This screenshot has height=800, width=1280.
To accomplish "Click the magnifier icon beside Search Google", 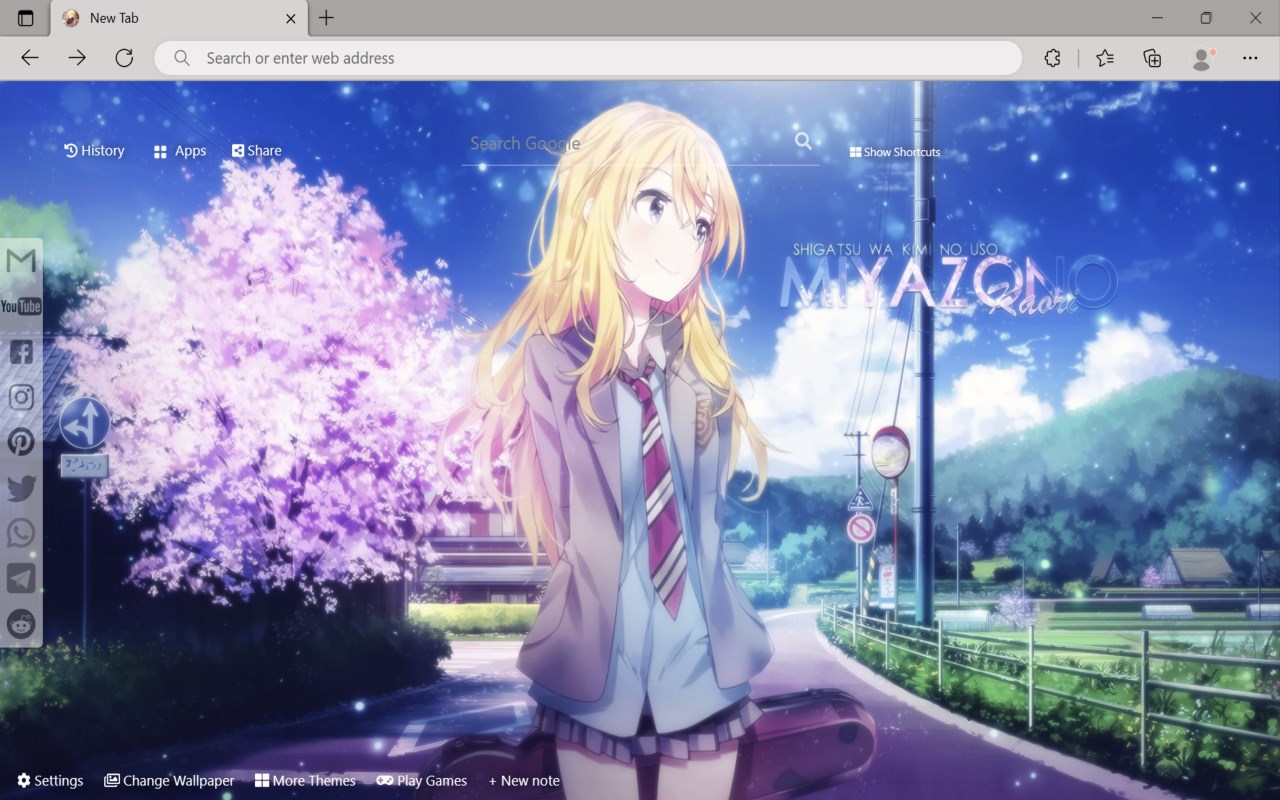I will tap(803, 141).
